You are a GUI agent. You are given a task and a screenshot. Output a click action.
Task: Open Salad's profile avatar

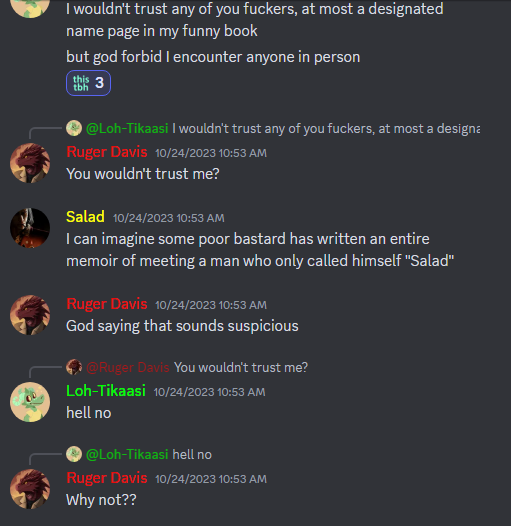(x=30, y=228)
